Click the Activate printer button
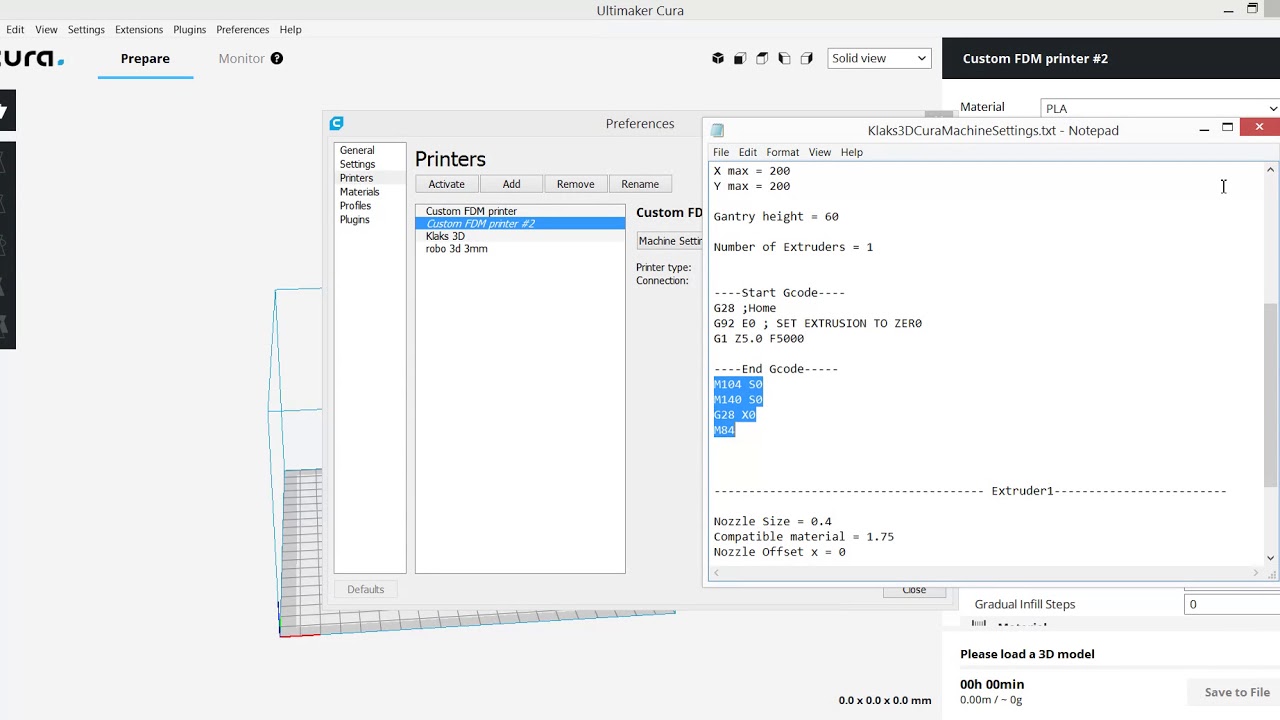 (446, 184)
